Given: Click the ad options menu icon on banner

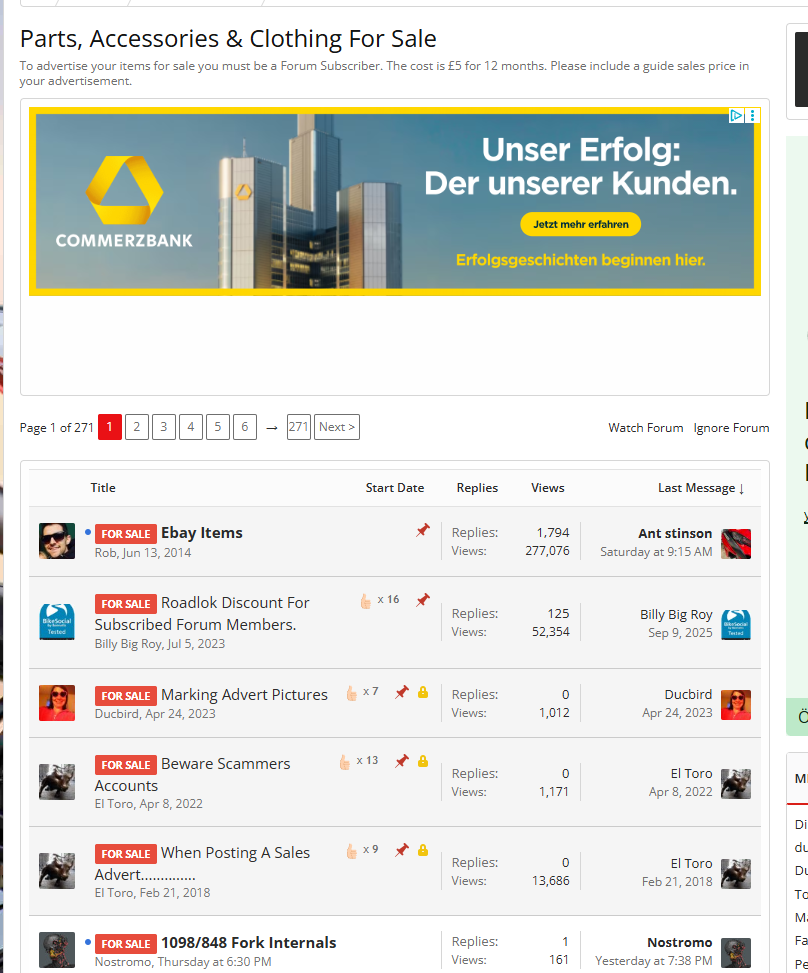Looking at the screenshot, I should pos(753,116).
